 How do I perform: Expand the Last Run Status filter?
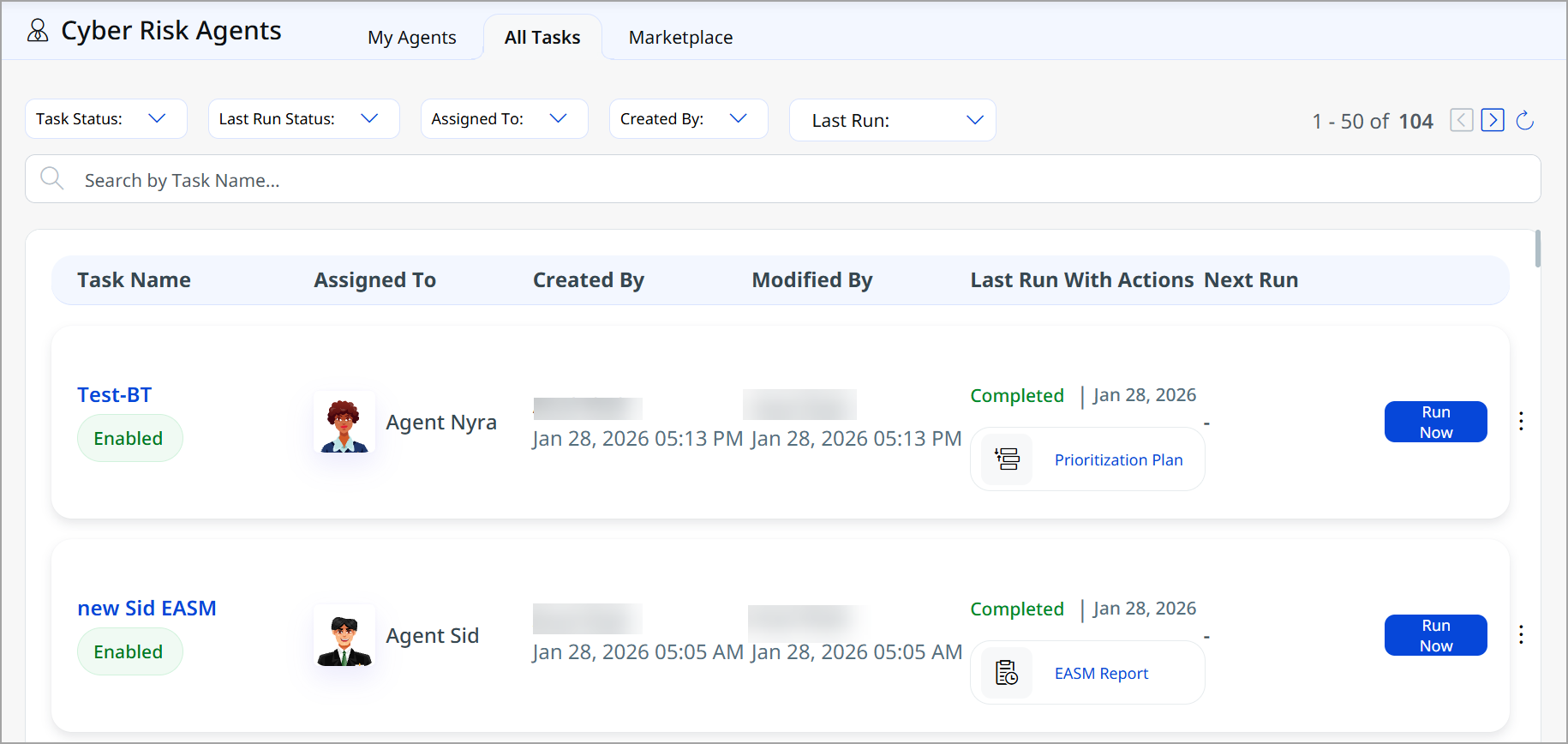tap(304, 119)
